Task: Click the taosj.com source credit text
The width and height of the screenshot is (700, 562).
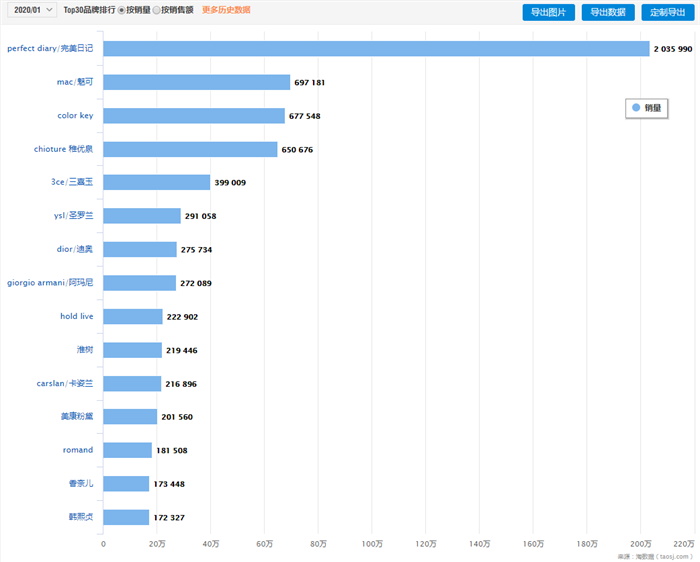Action: [x=655, y=557]
